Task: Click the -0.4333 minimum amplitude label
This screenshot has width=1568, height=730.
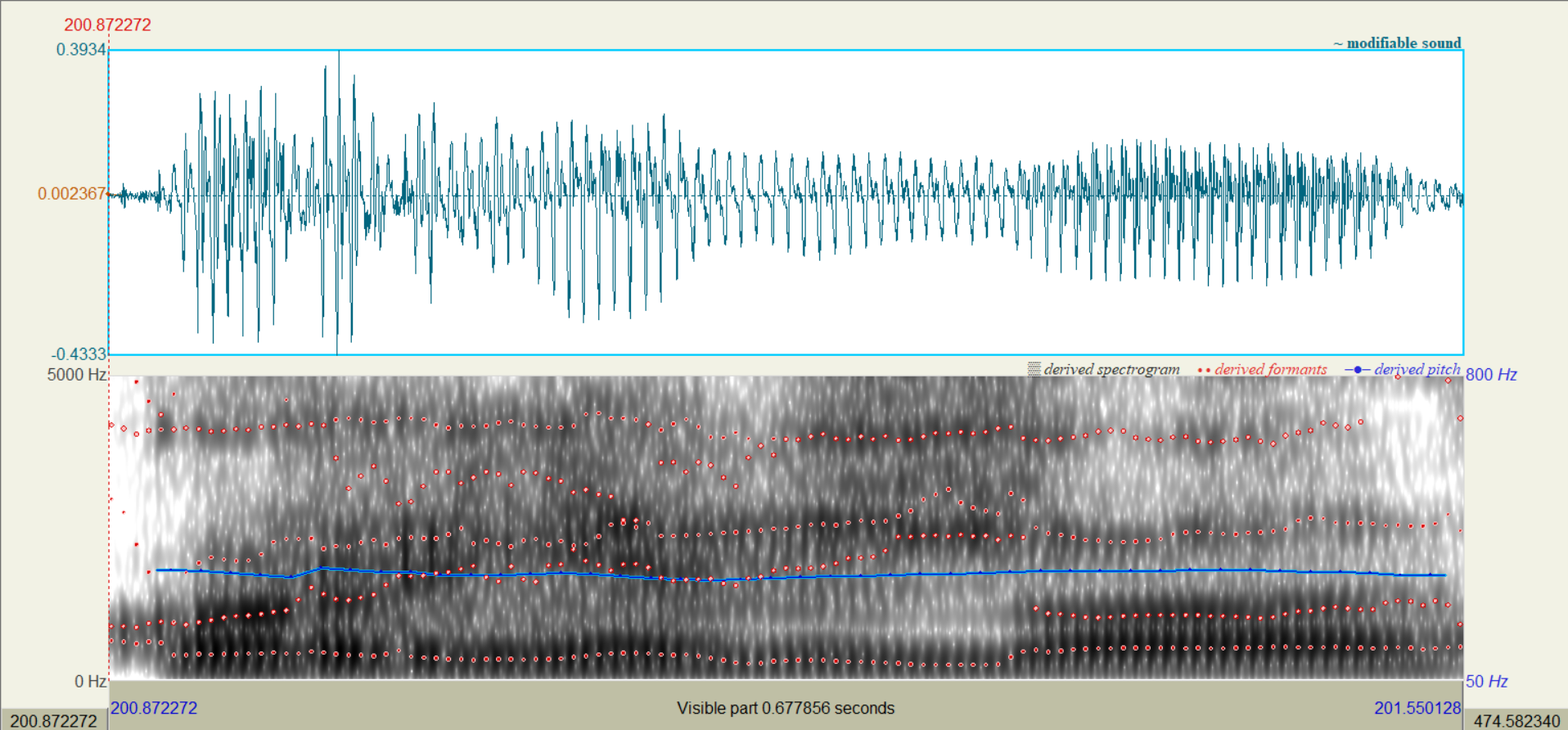Action: click(79, 354)
